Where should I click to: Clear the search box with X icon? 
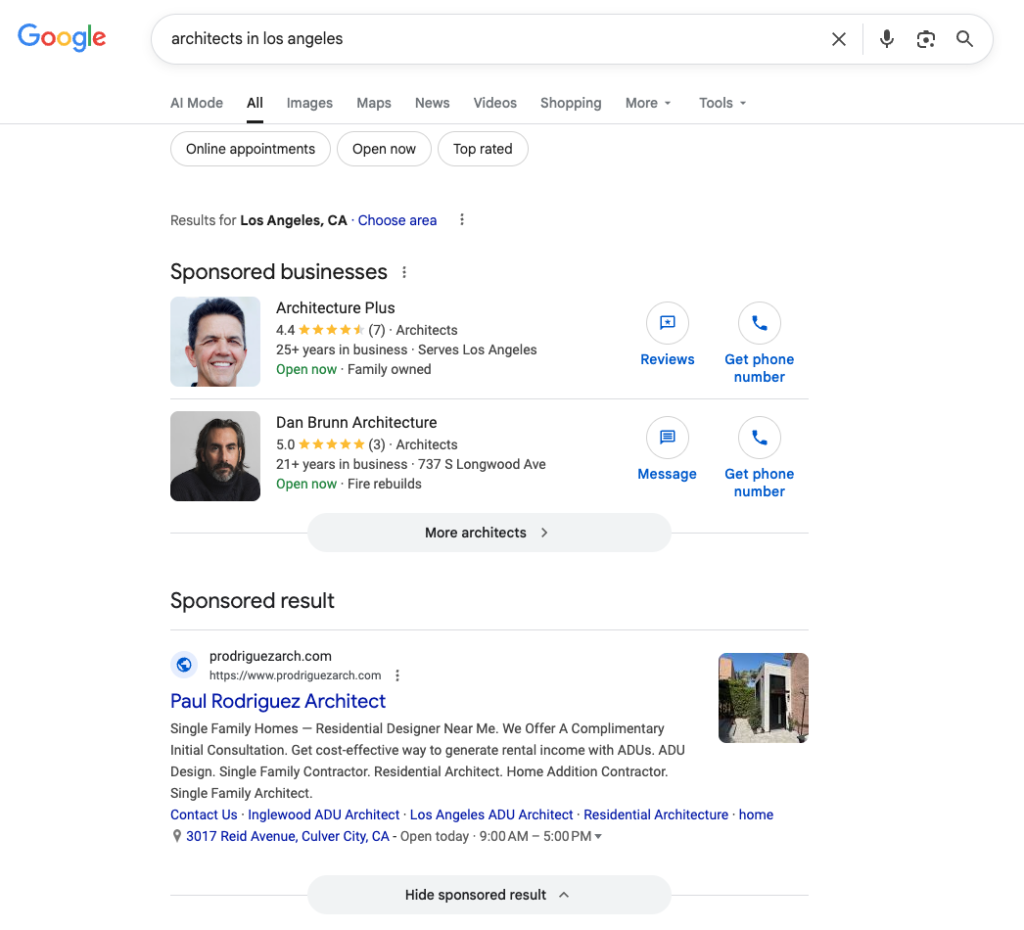click(838, 39)
